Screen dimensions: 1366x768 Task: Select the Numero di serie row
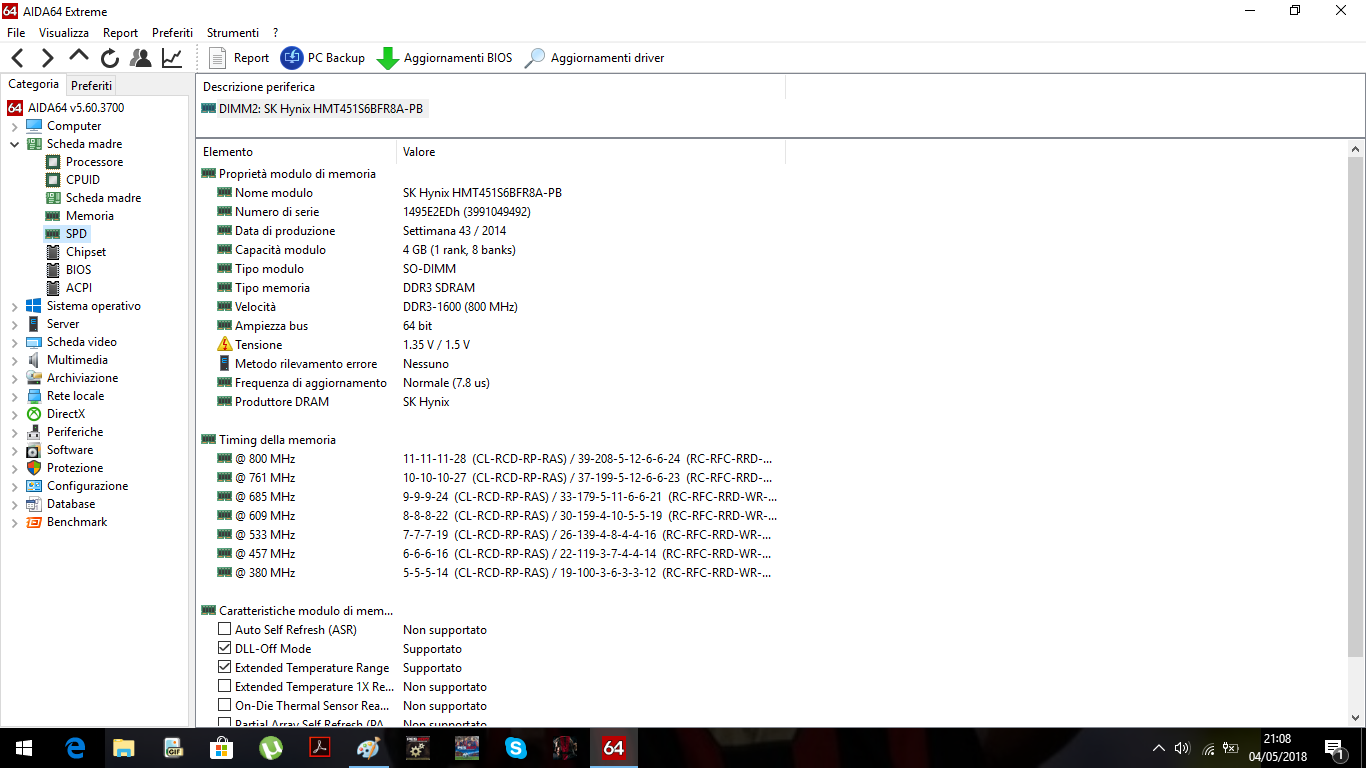(x=490, y=212)
